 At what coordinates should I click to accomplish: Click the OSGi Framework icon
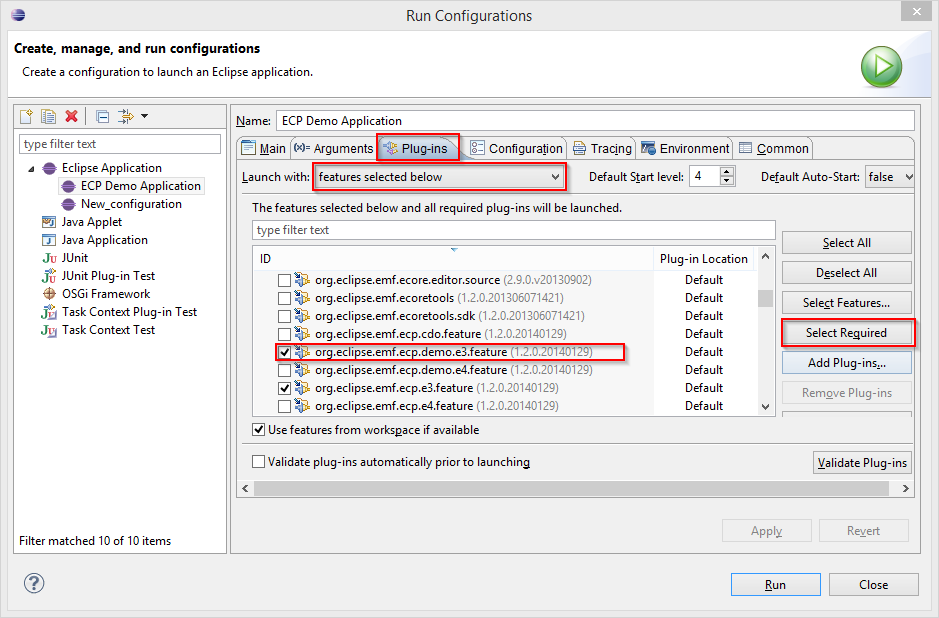(49, 294)
